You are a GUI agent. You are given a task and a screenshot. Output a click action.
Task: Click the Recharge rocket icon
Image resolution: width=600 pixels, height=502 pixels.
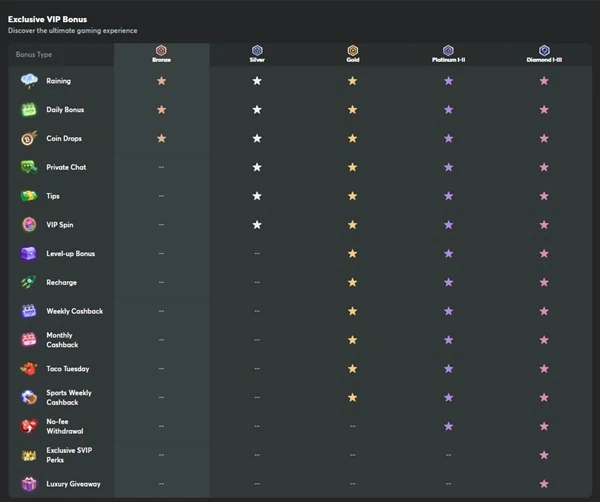pyautogui.click(x=29, y=282)
